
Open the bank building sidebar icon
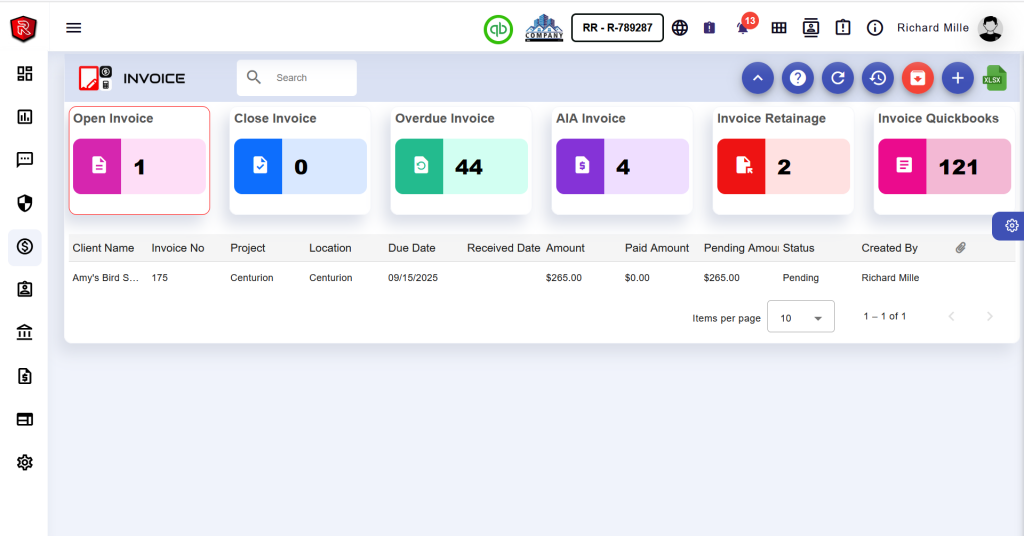click(x=25, y=333)
